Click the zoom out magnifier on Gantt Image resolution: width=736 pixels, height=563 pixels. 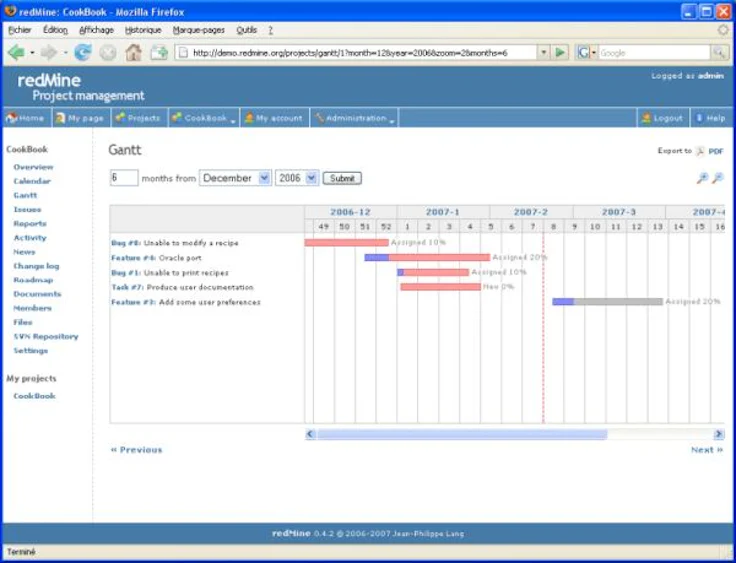point(718,178)
